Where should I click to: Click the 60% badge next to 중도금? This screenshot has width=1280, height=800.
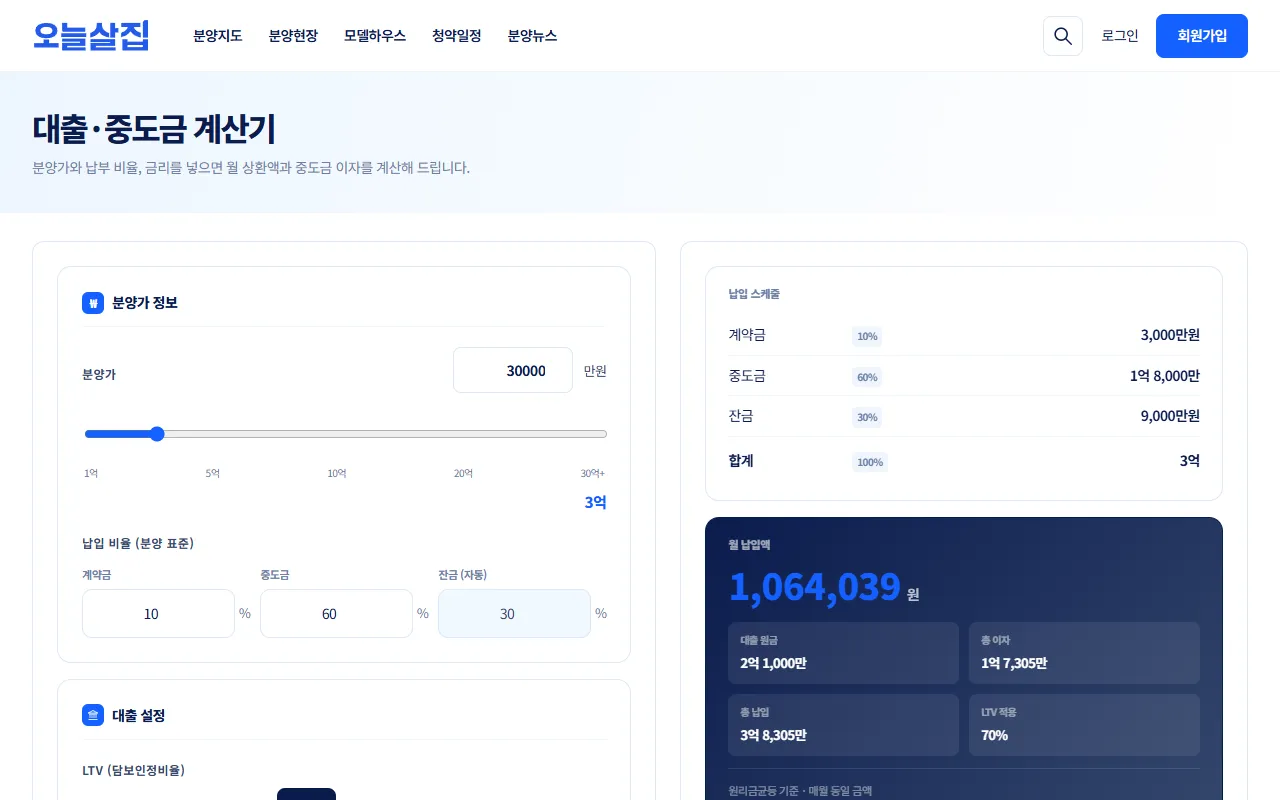[x=867, y=377]
